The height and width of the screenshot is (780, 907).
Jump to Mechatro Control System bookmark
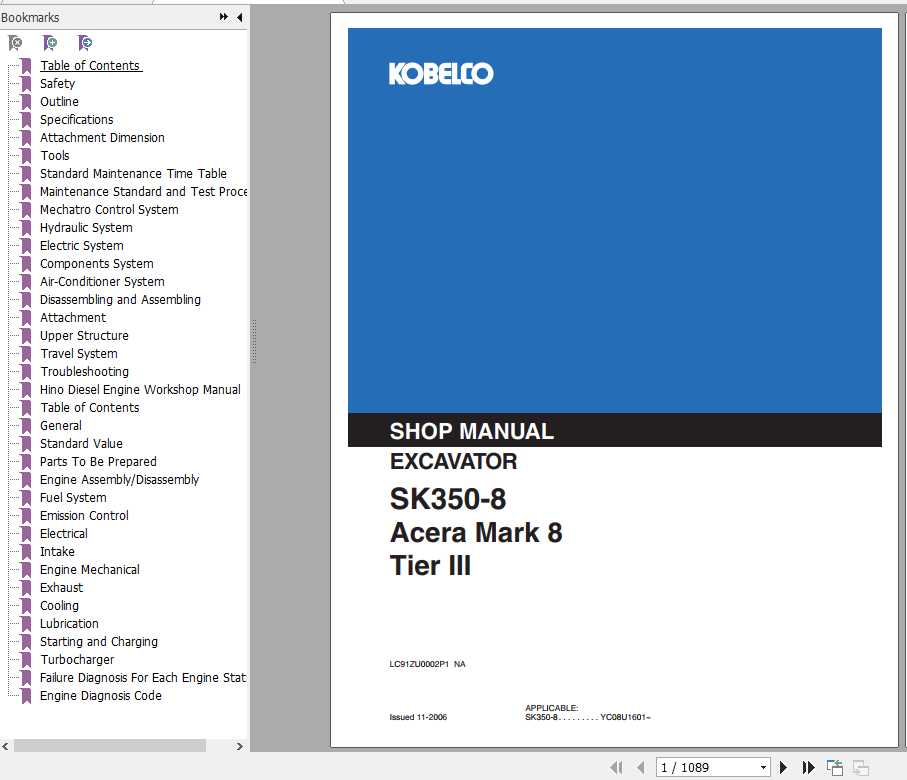pyautogui.click(x=109, y=209)
